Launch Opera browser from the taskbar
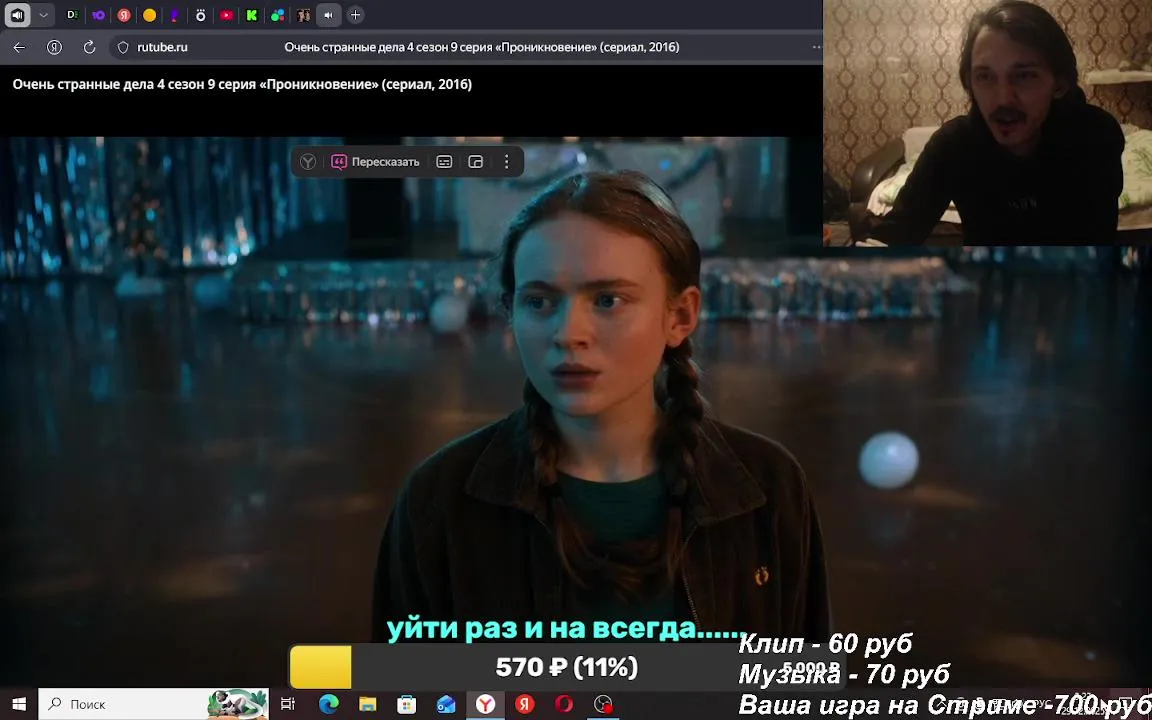This screenshot has height=720, width=1152. point(564,704)
